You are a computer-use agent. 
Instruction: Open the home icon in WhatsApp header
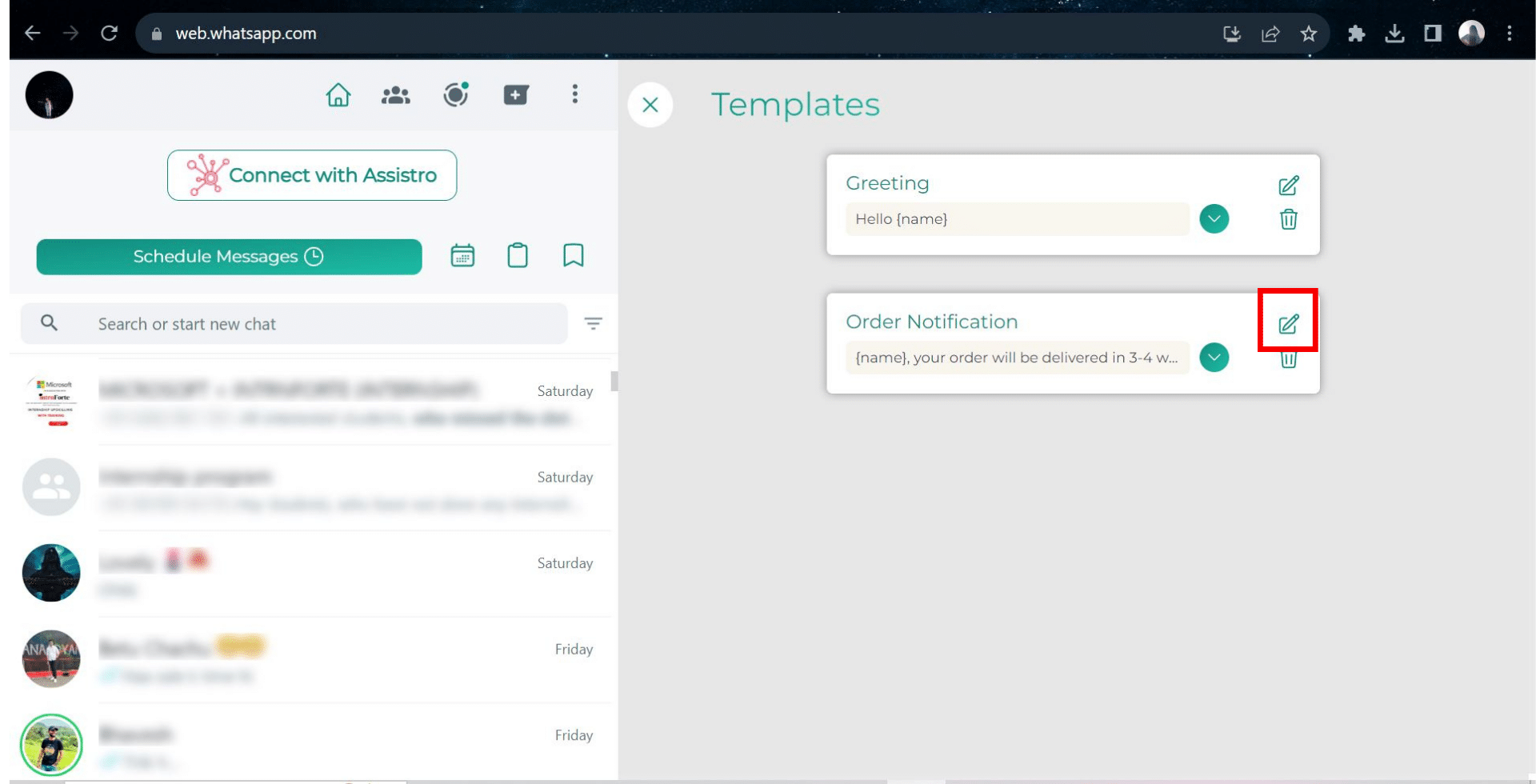[x=338, y=95]
